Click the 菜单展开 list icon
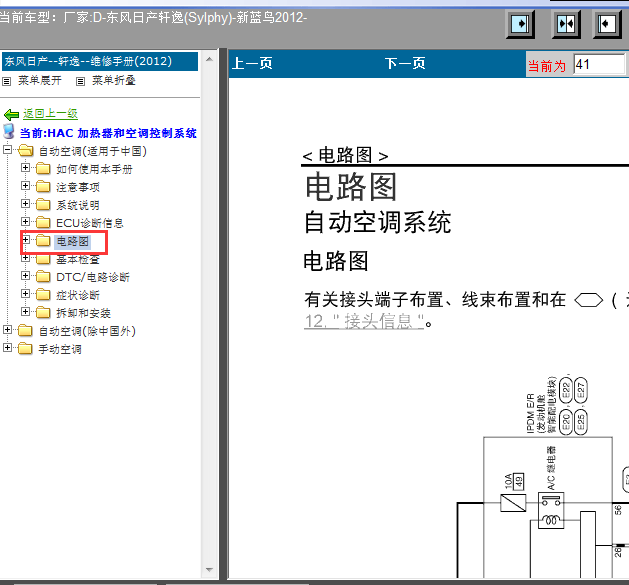 pyautogui.click(x=6, y=81)
